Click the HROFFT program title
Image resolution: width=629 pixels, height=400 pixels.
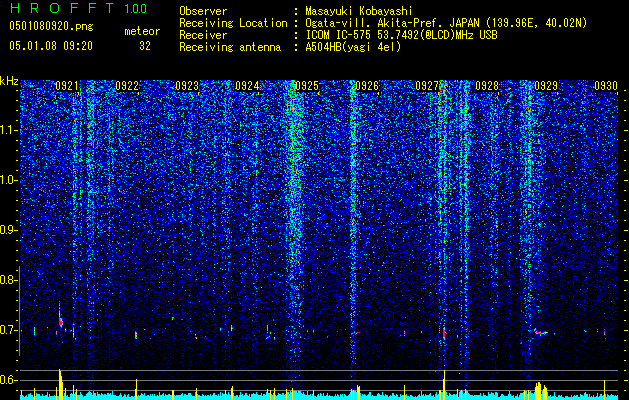point(62,8)
